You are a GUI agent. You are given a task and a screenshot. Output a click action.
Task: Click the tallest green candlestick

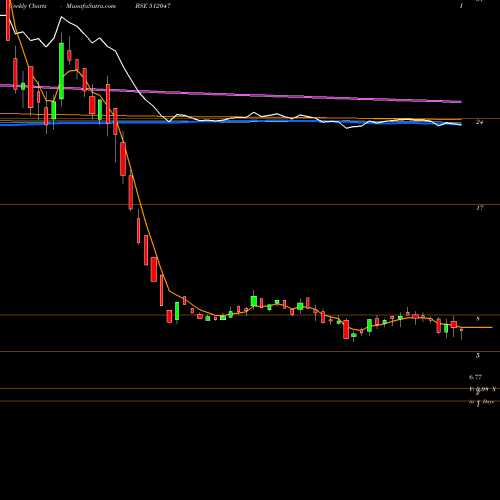(x=62, y=71)
